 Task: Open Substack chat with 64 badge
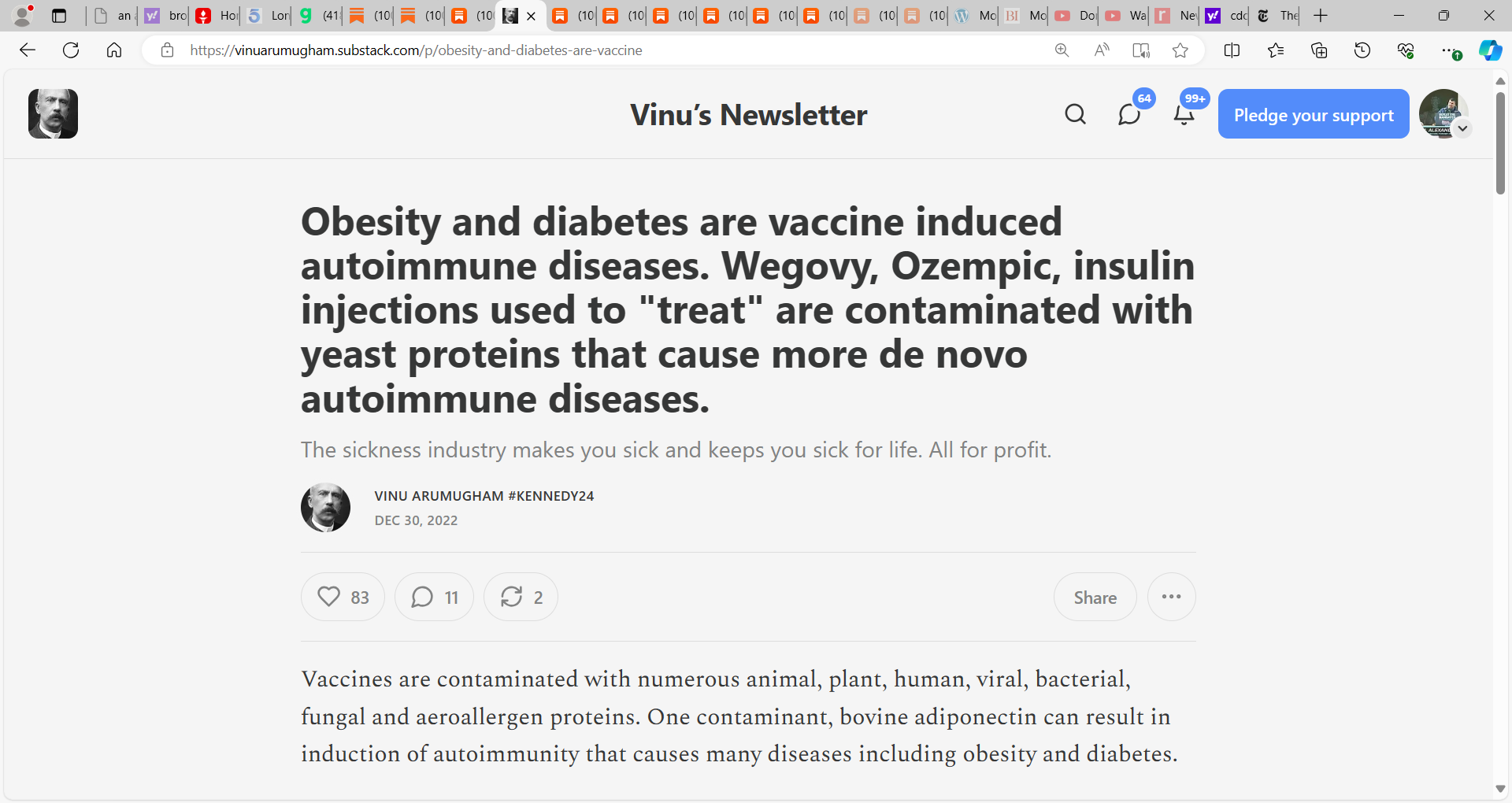[1129, 114]
